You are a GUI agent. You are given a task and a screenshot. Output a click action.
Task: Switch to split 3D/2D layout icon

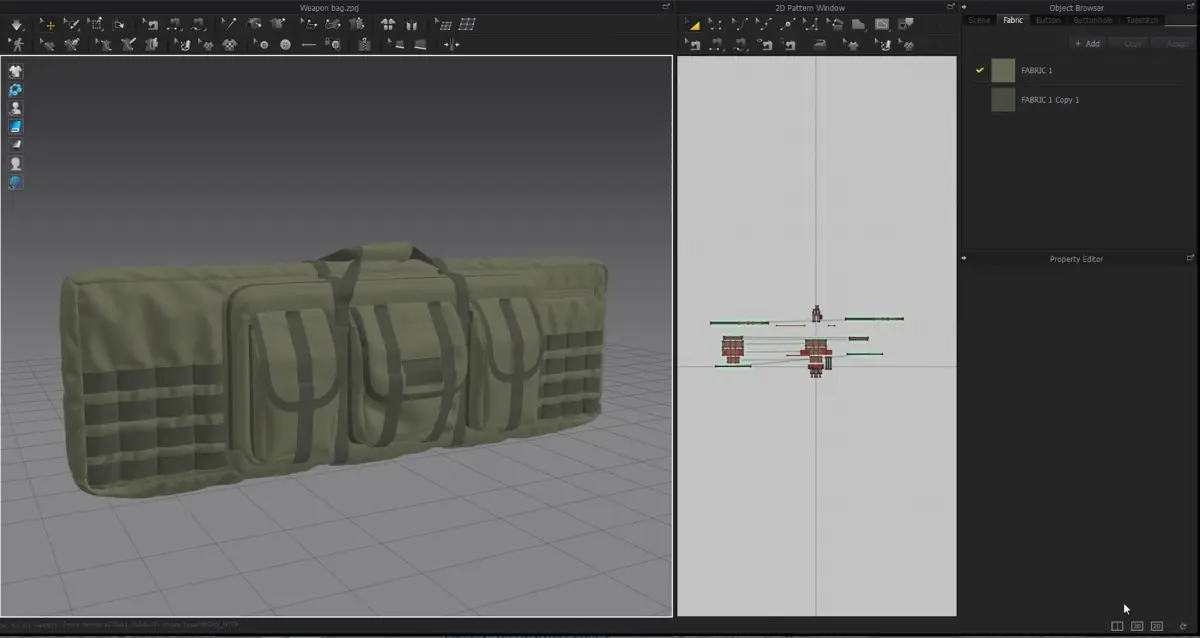[1118, 626]
